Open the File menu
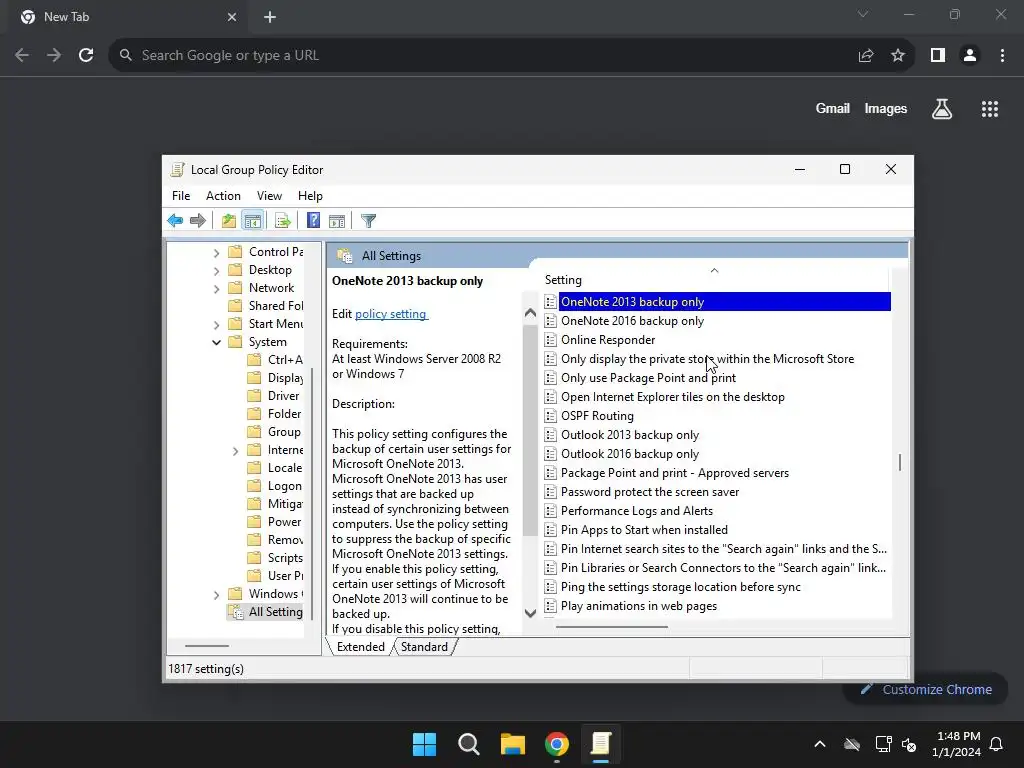This screenshot has height=768, width=1024. (181, 196)
